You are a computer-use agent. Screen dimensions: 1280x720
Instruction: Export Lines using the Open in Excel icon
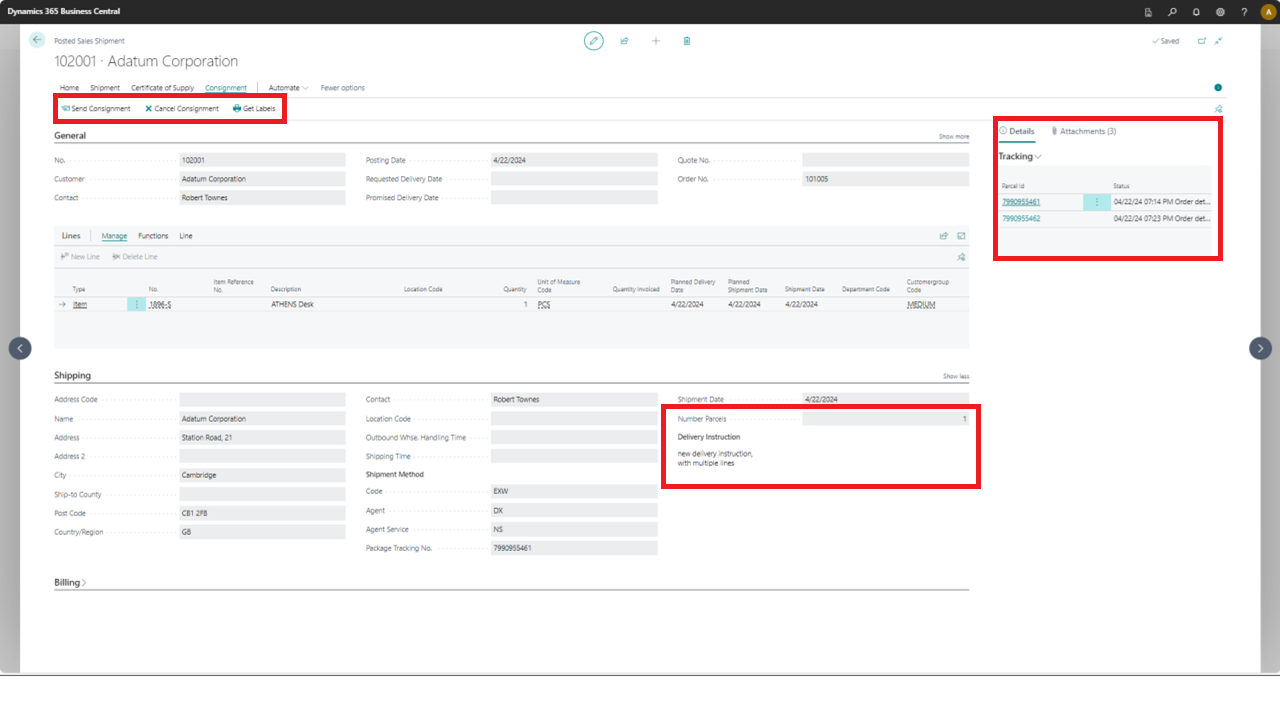pyautogui.click(x=961, y=235)
